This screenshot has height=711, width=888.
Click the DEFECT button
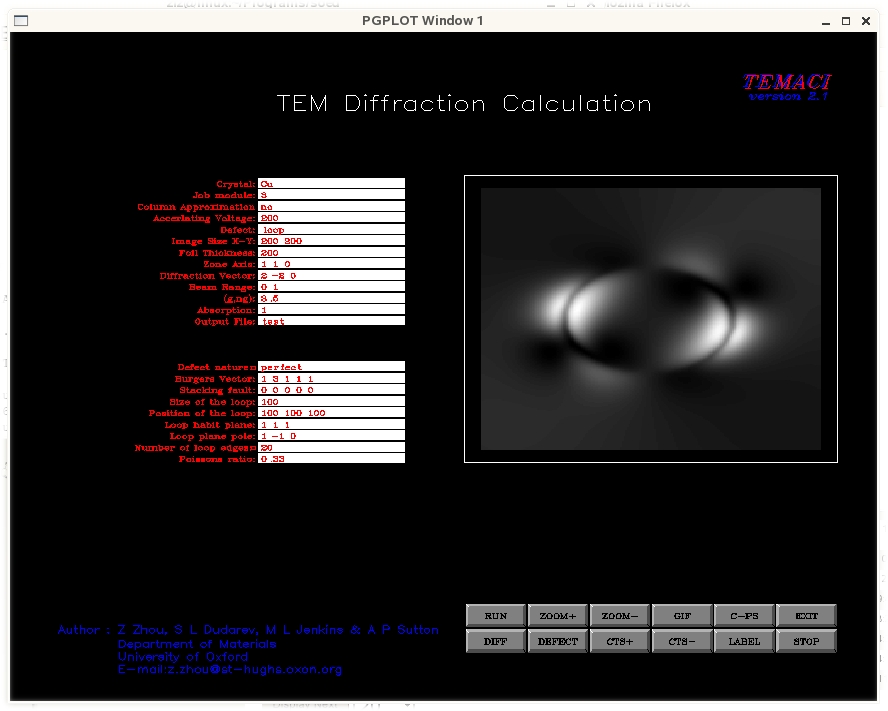click(x=558, y=641)
